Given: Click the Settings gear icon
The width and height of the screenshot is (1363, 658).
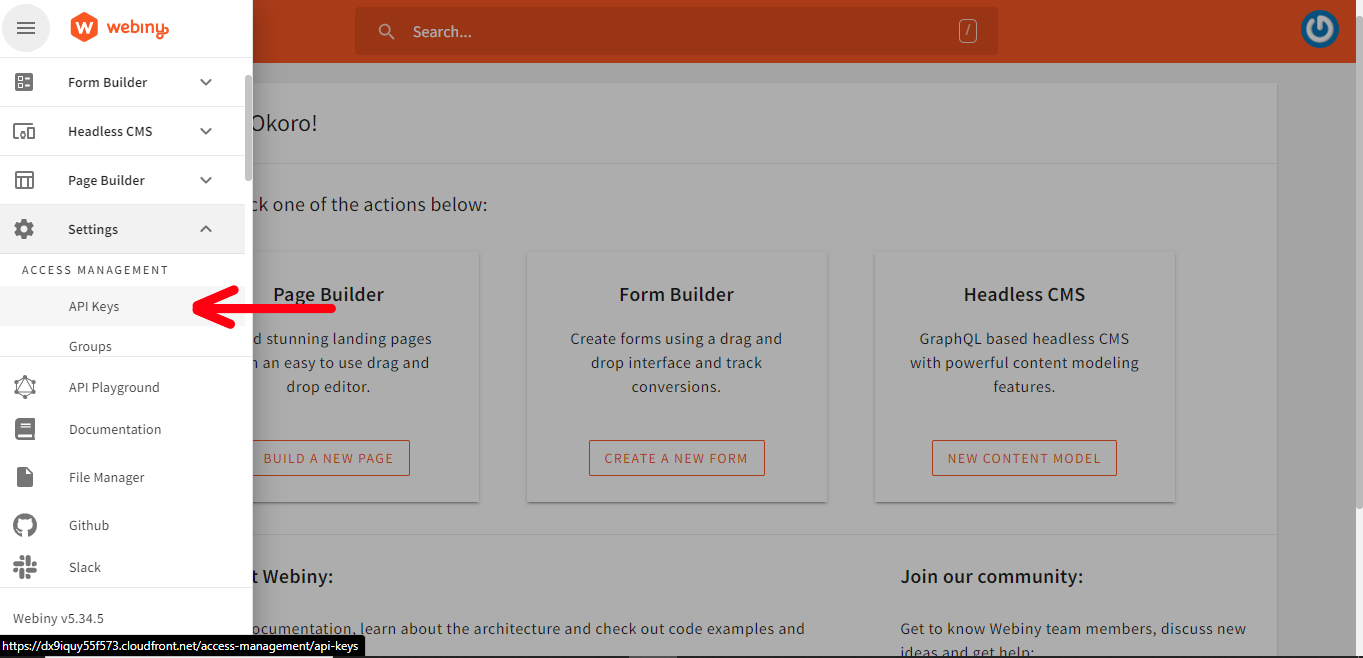Looking at the screenshot, I should click(24, 229).
